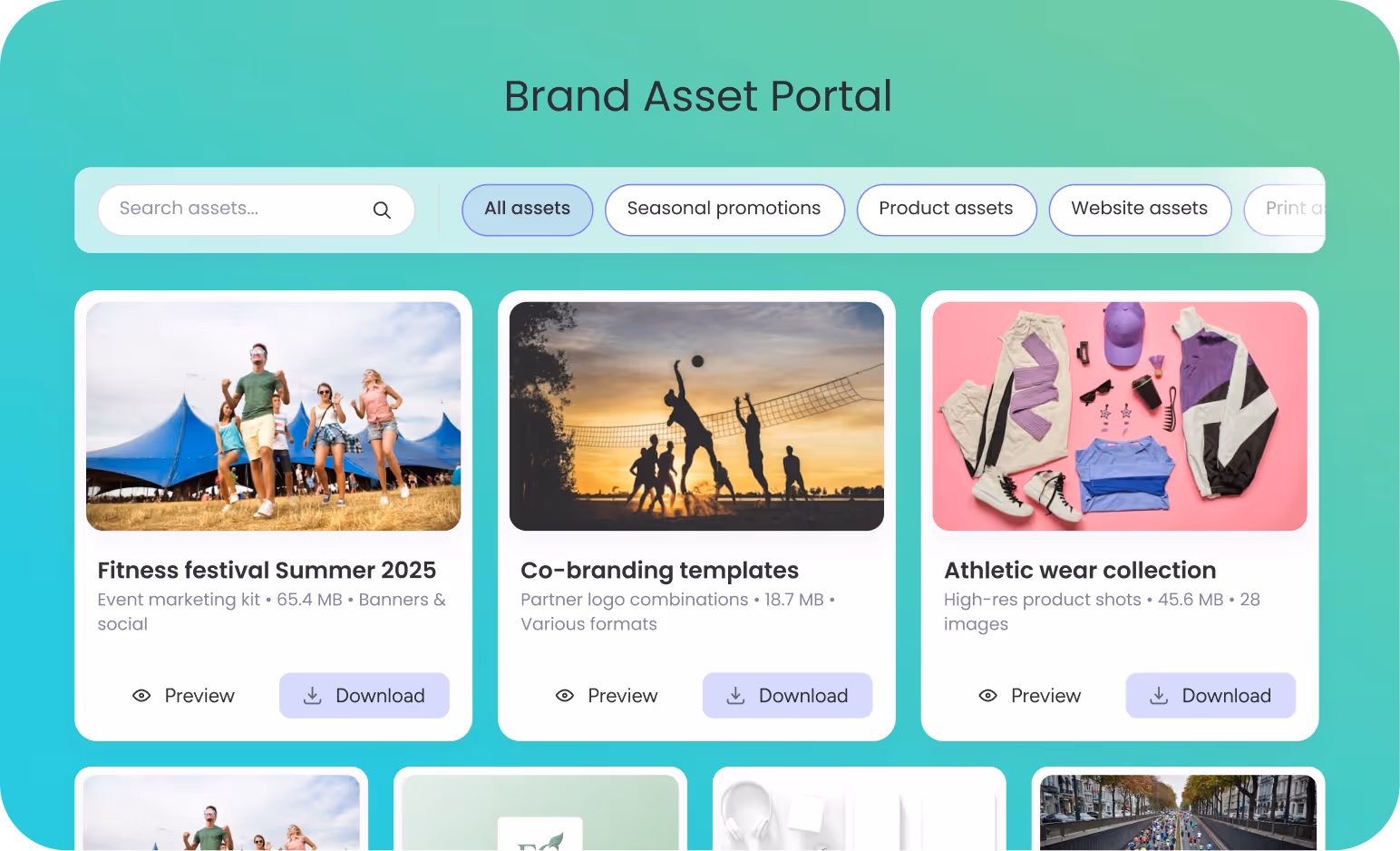Image resolution: width=1400 pixels, height=851 pixels.
Task: Show Website assets category
Action: pyautogui.click(x=1140, y=210)
